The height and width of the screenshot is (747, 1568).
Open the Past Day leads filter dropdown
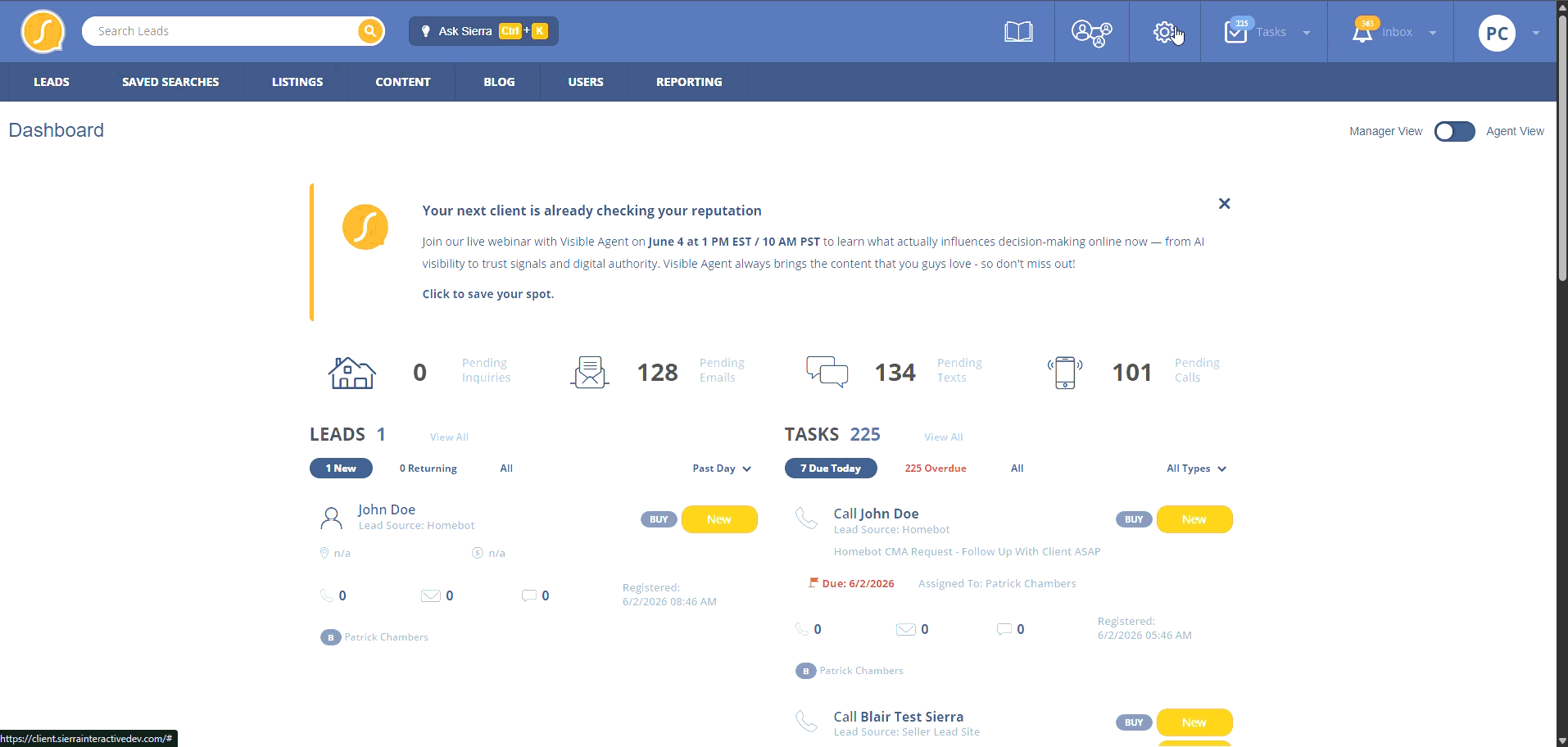point(722,469)
